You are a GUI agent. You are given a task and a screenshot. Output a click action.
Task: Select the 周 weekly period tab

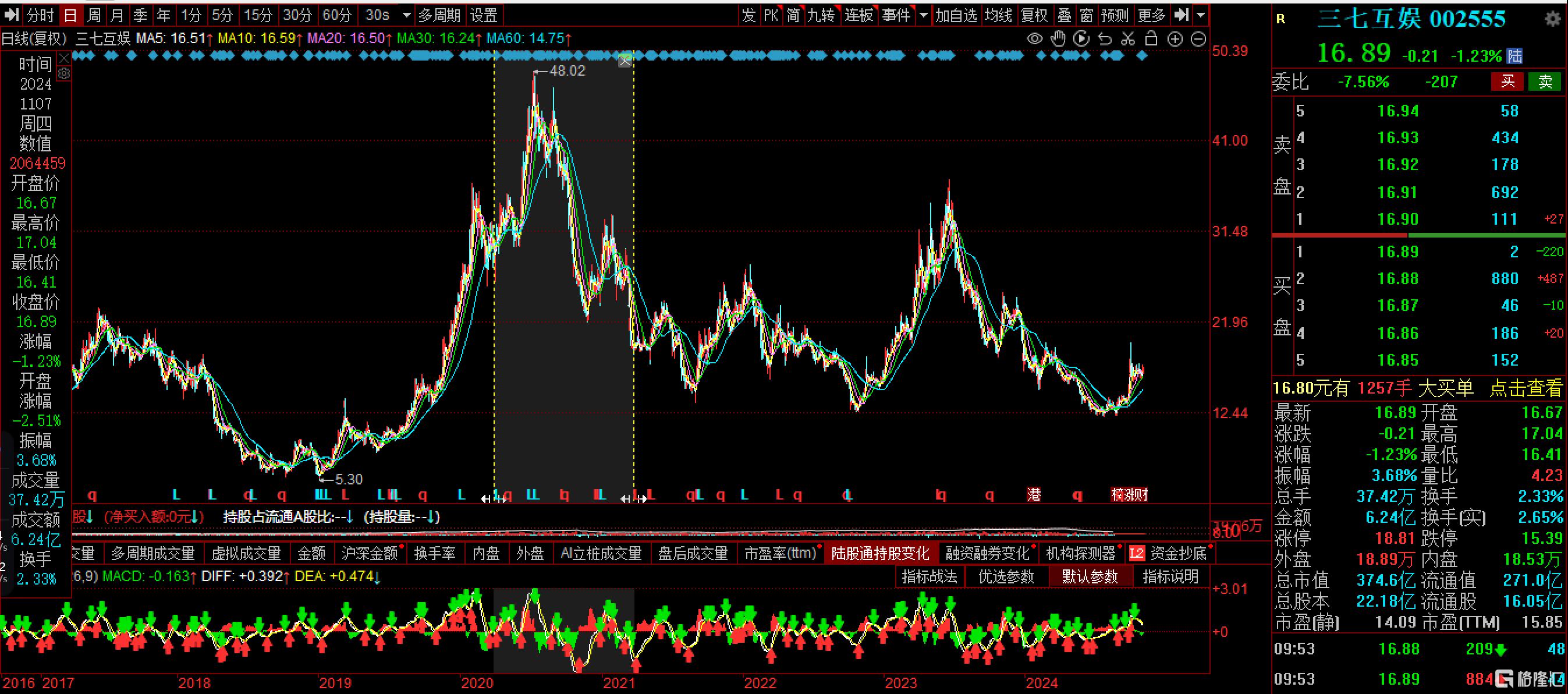94,15
